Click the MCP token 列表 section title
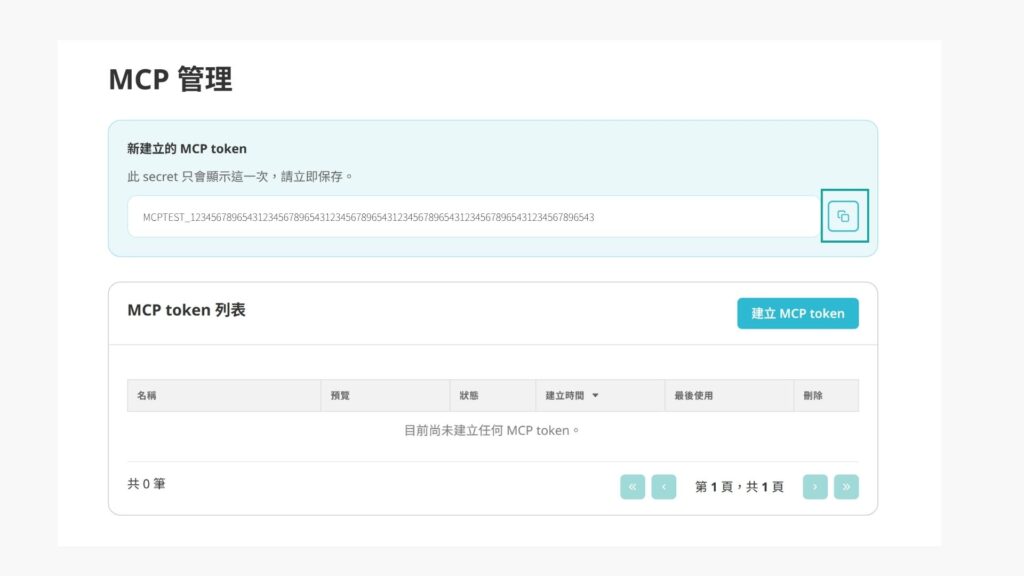1024x576 pixels. point(186,310)
